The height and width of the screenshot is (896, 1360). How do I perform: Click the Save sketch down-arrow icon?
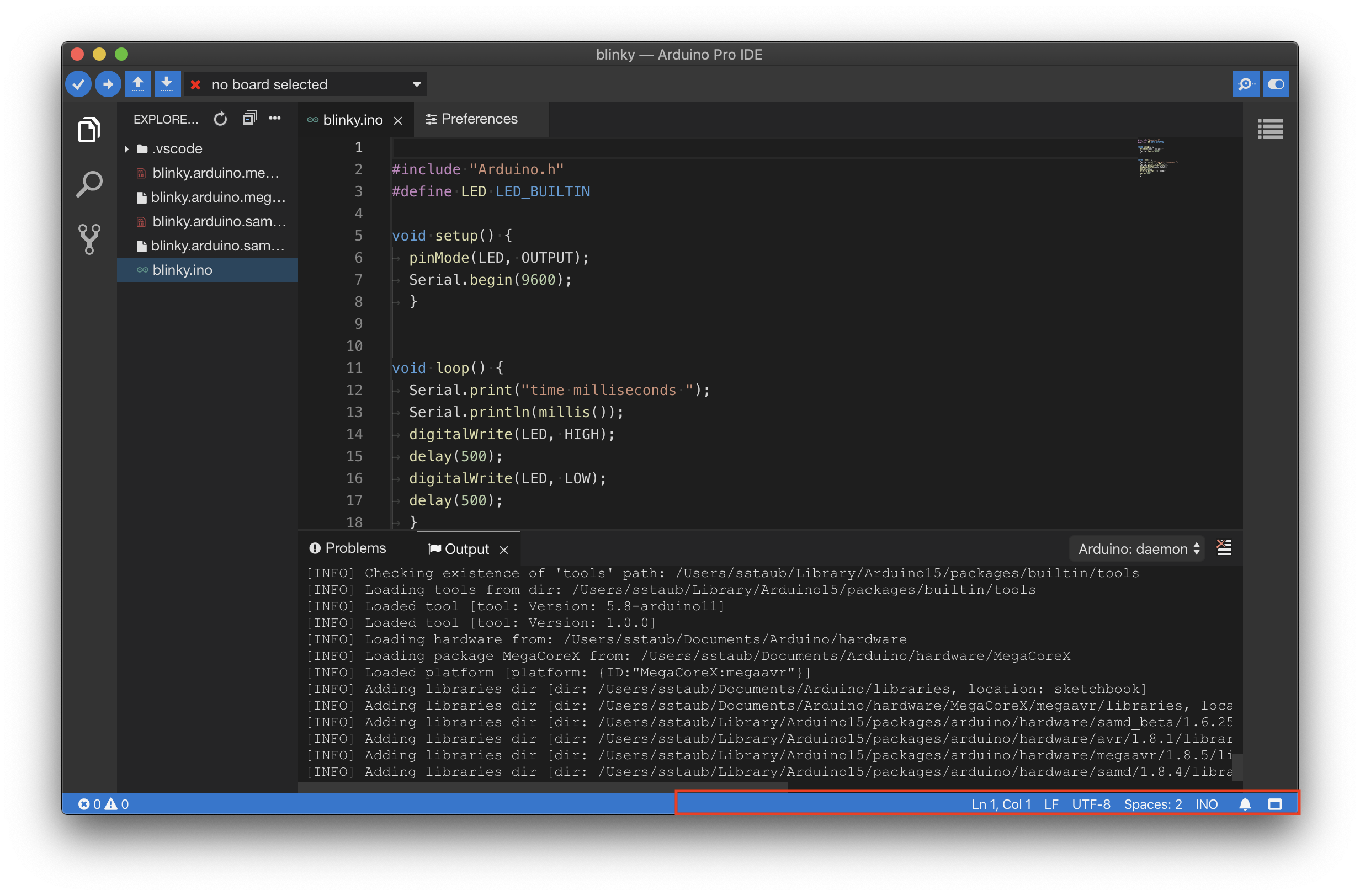coord(167,84)
